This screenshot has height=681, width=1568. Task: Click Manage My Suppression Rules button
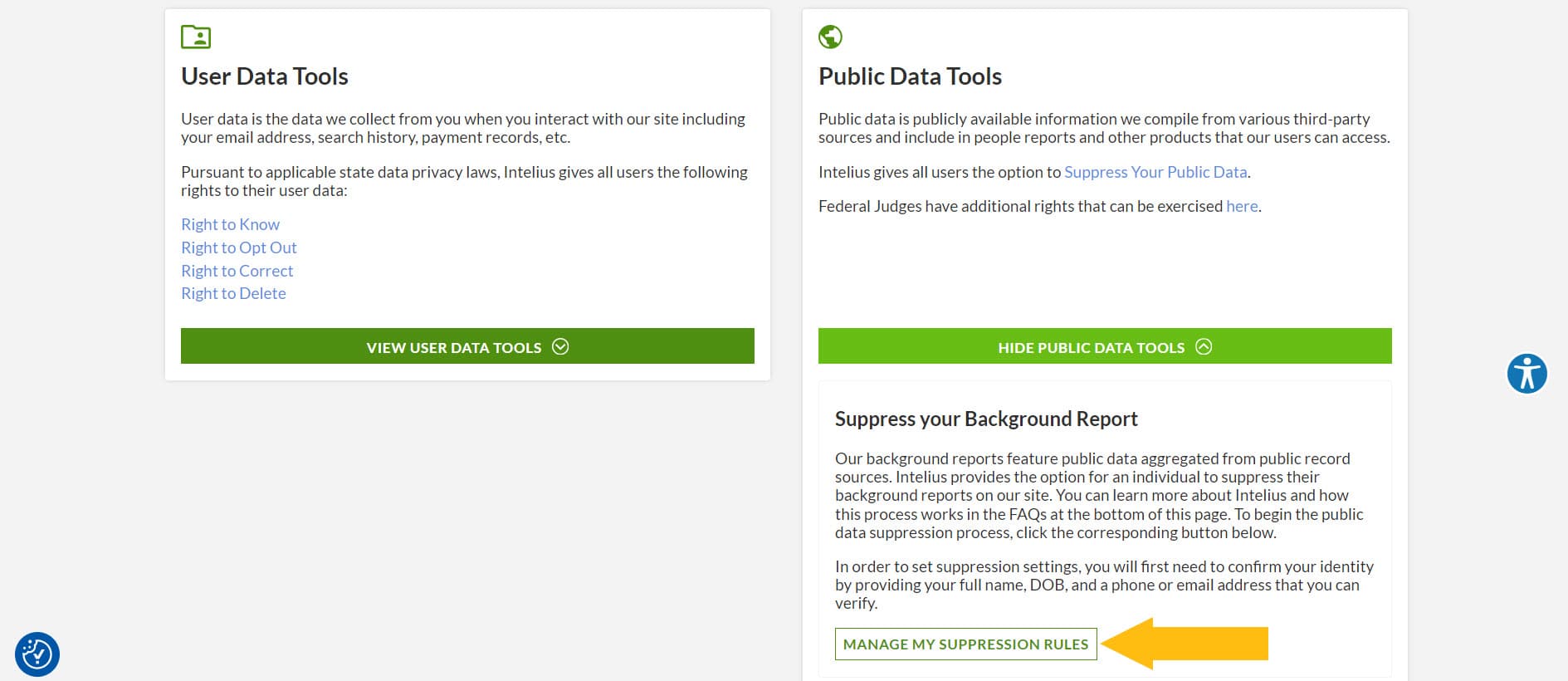[x=965, y=644]
